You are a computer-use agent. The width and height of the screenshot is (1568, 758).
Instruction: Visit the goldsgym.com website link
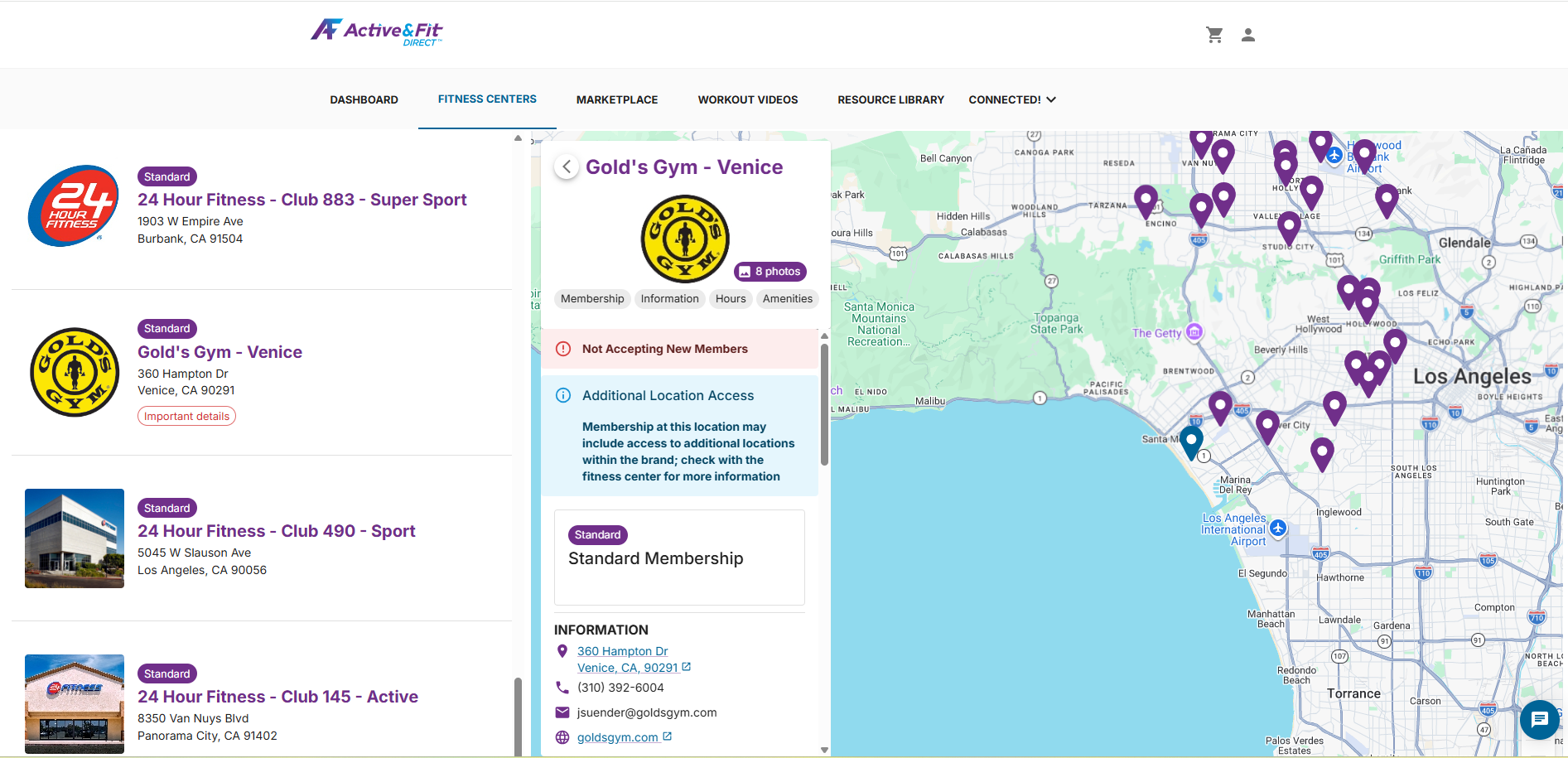tap(618, 737)
